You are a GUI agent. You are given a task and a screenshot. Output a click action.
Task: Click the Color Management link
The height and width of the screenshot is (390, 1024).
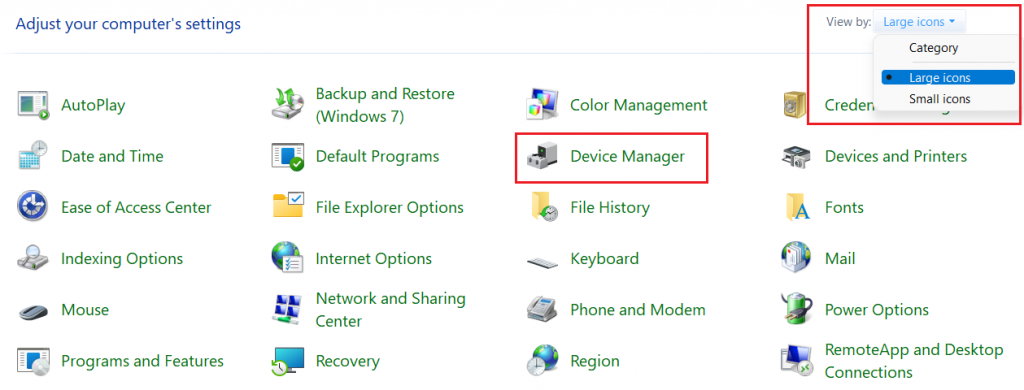pyautogui.click(x=638, y=105)
